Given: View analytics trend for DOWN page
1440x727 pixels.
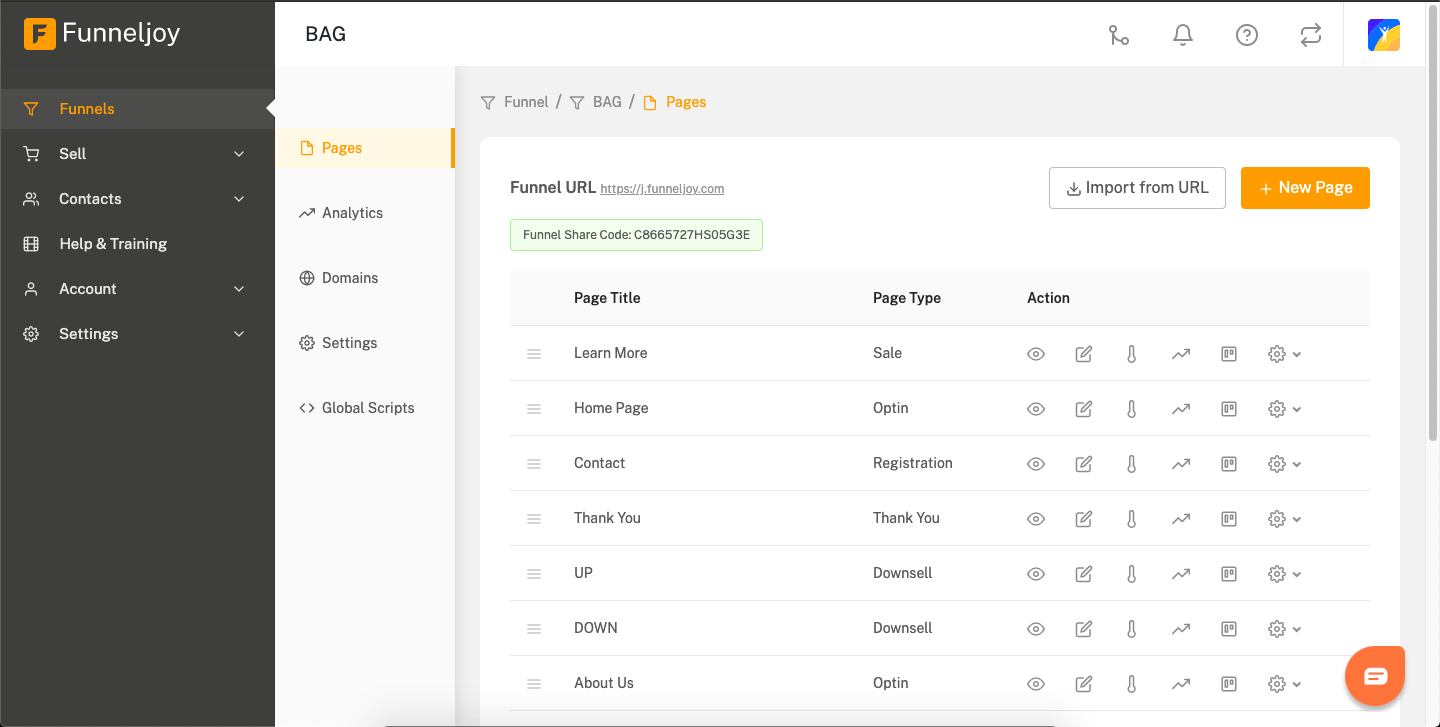Looking at the screenshot, I should pyautogui.click(x=1181, y=629).
